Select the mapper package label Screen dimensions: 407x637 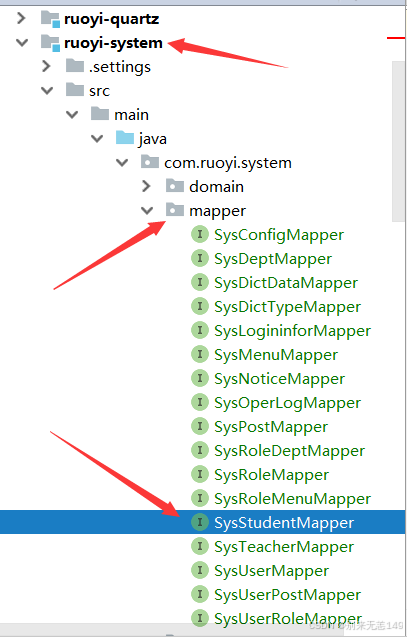tap(218, 211)
